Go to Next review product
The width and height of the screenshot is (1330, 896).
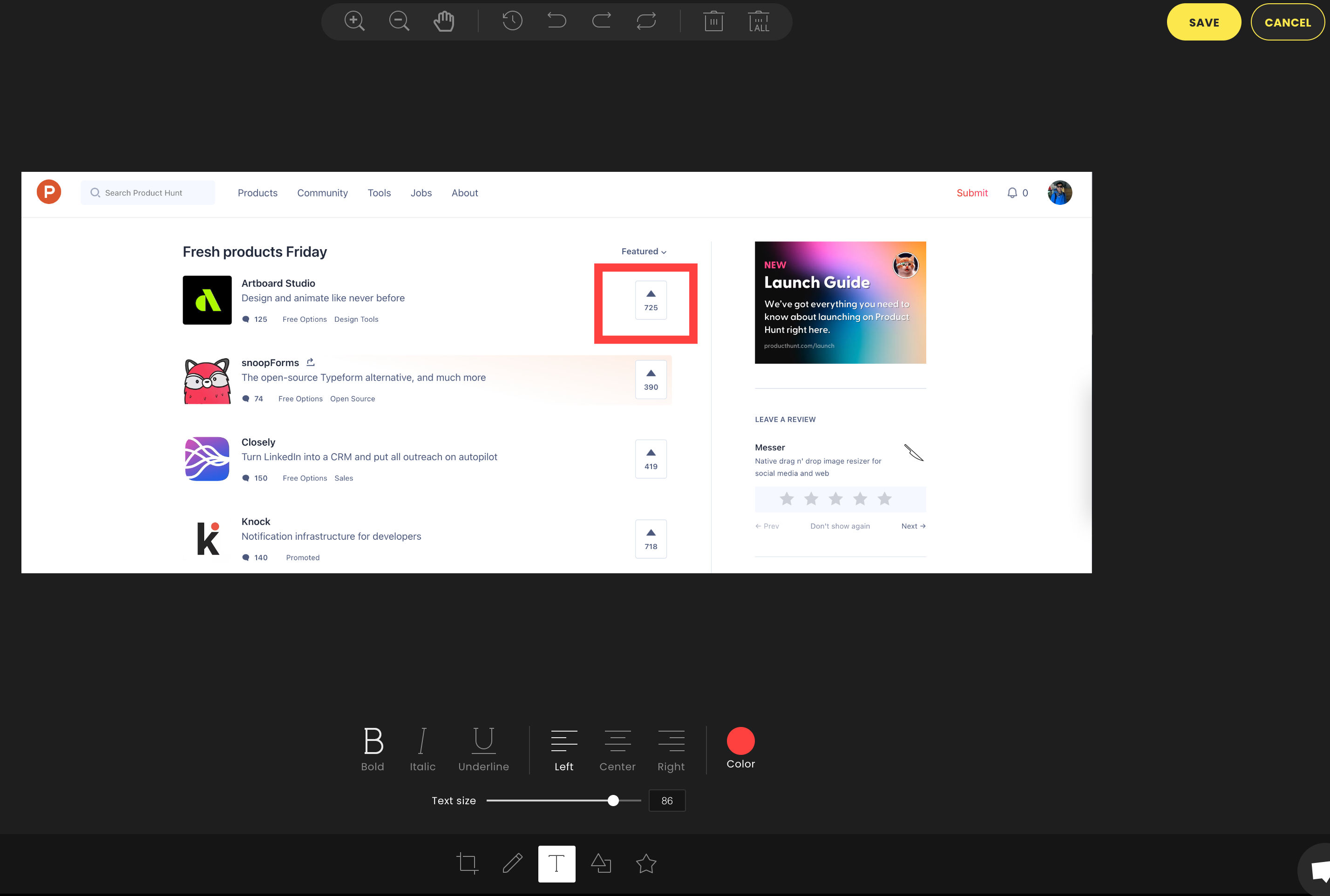(x=913, y=526)
